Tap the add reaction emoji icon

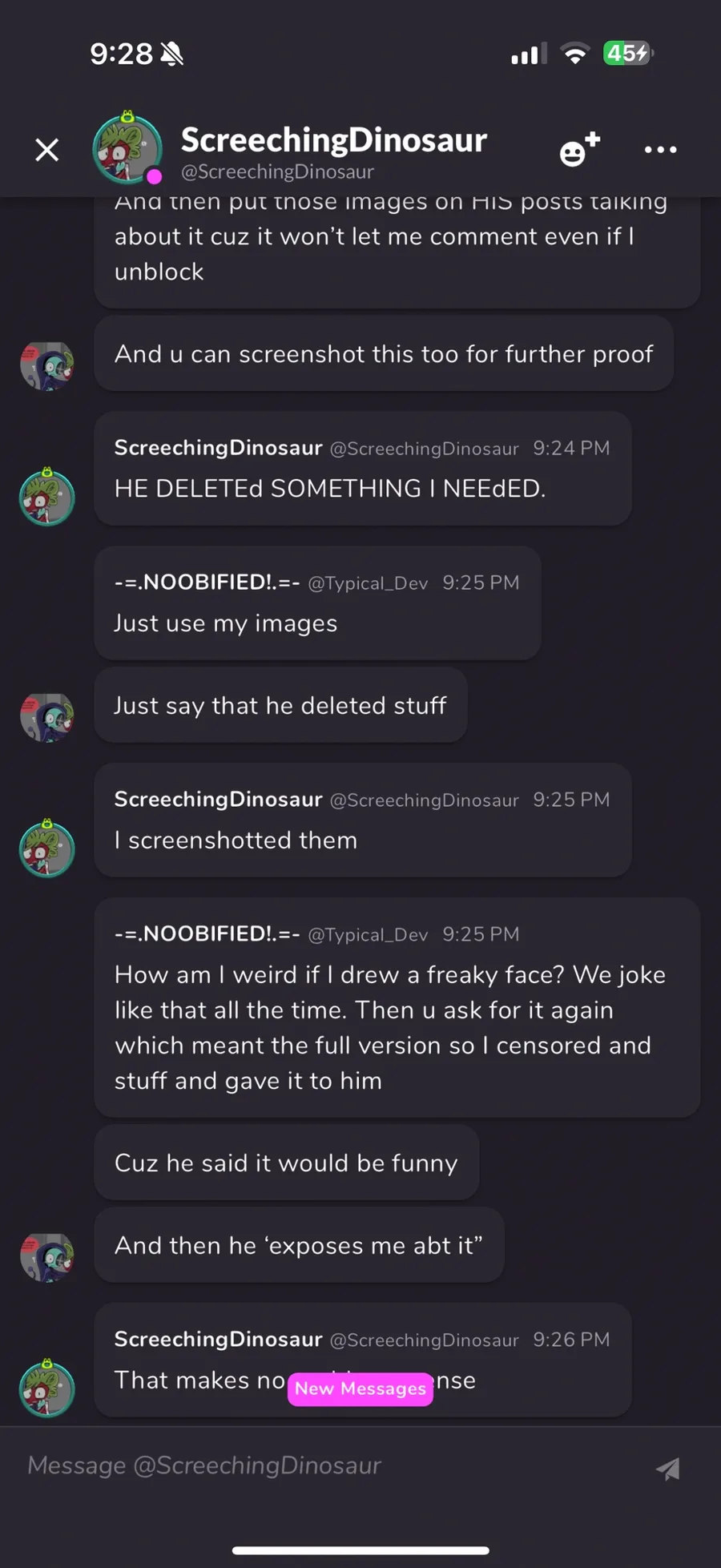point(579,150)
